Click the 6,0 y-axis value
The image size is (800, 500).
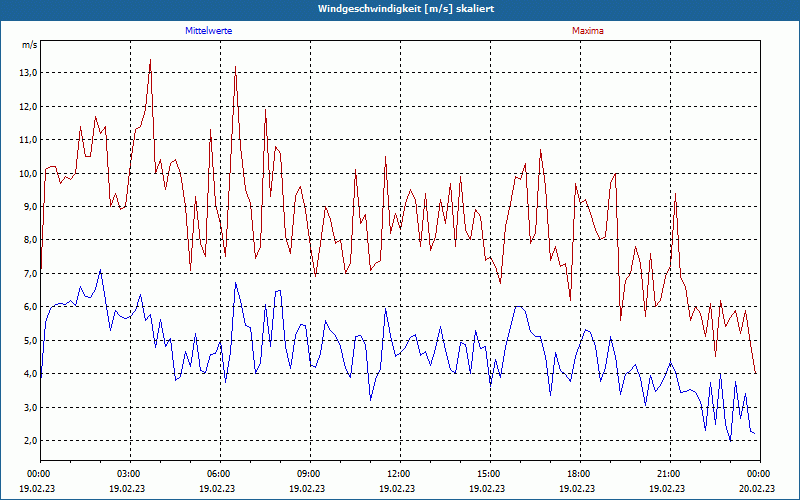click(x=30, y=307)
